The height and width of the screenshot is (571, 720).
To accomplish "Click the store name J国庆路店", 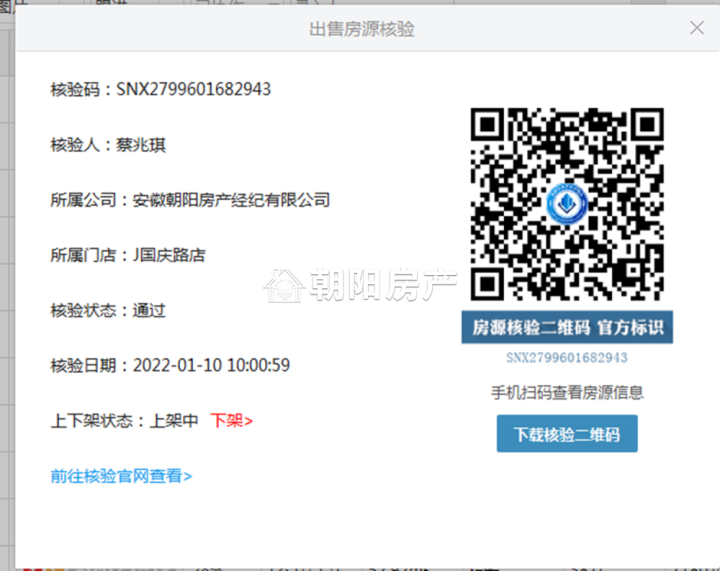I will [x=169, y=255].
